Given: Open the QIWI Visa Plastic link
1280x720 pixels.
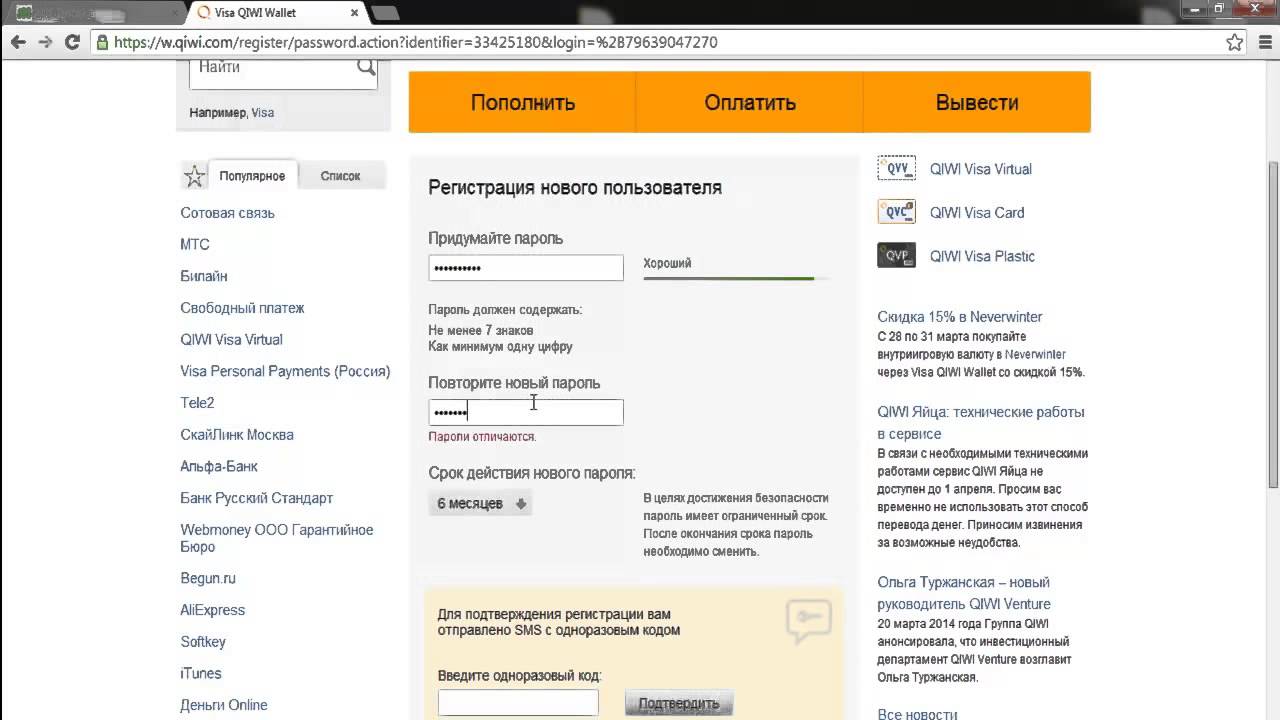Looking at the screenshot, I should 982,256.
